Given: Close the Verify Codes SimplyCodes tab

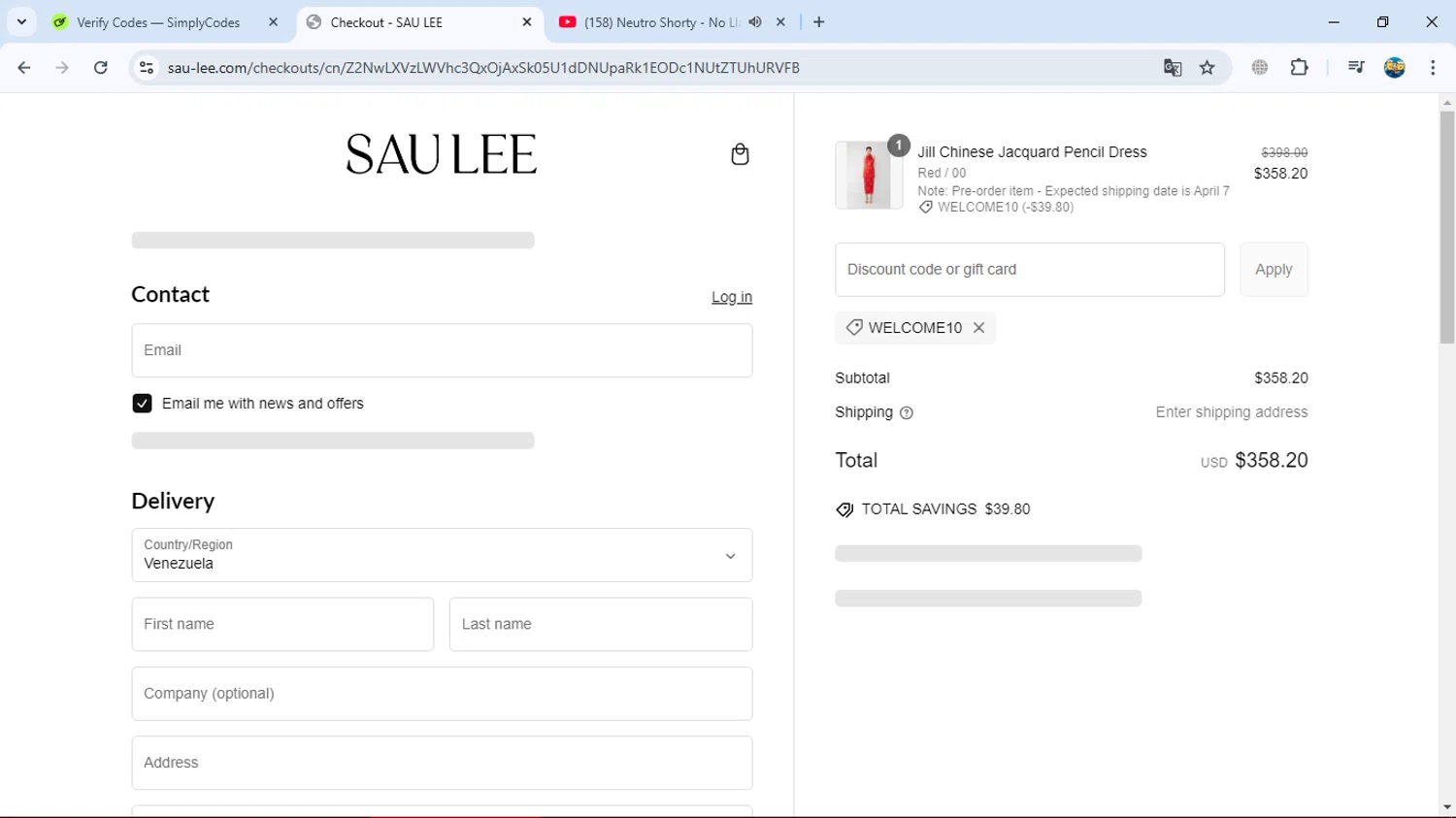Looking at the screenshot, I should coord(273,22).
